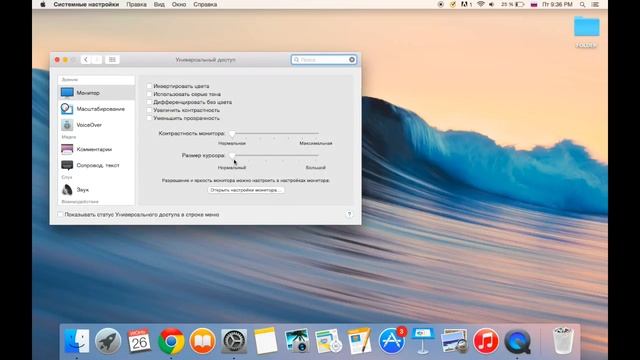Go back using the toolbar back arrow
640x360 pixels.
pos(86,60)
